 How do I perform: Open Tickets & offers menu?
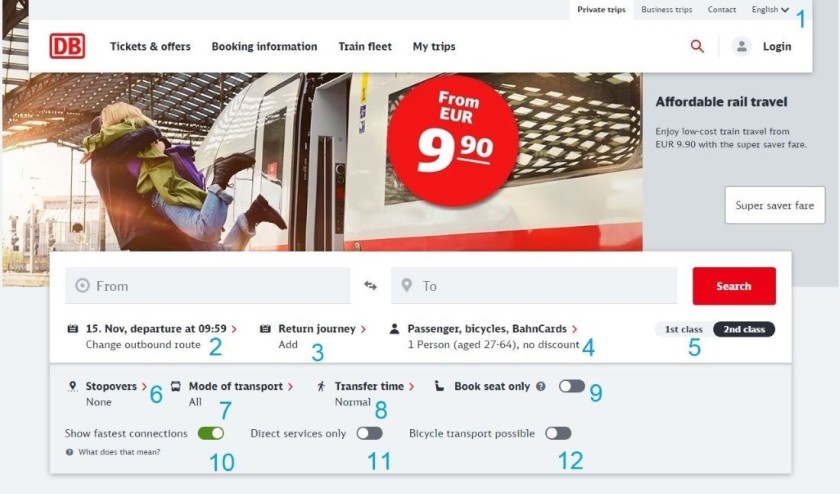click(150, 46)
